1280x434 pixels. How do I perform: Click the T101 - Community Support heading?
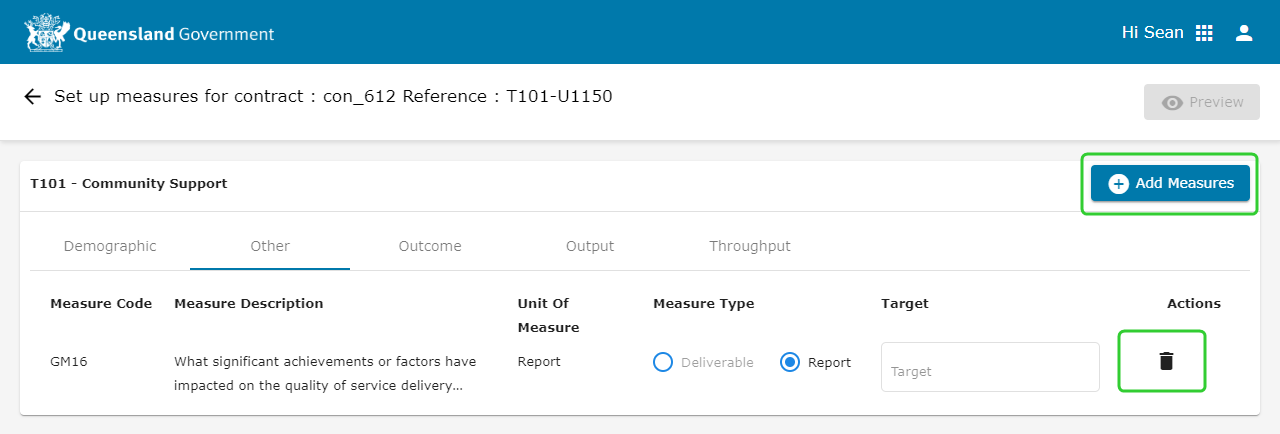coord(129,184)
